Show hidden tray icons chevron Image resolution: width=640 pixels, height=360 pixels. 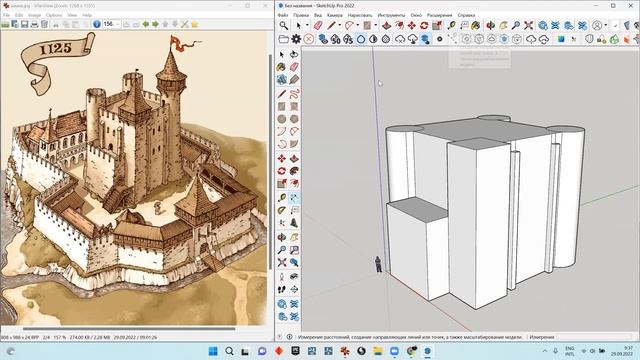545,351
